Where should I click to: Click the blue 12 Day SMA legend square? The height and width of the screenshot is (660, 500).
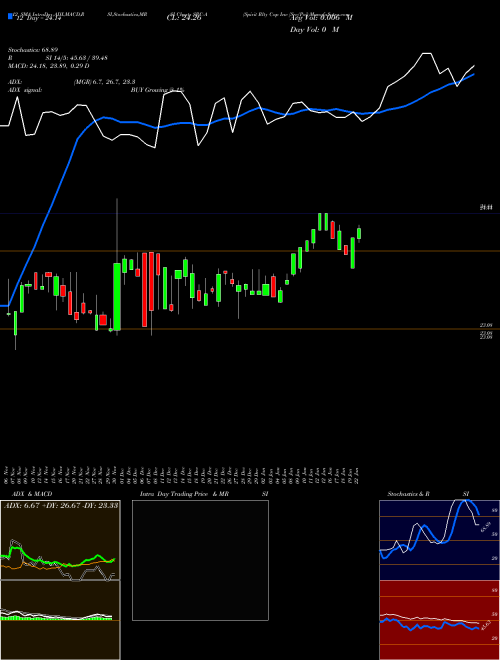point(11,17)
